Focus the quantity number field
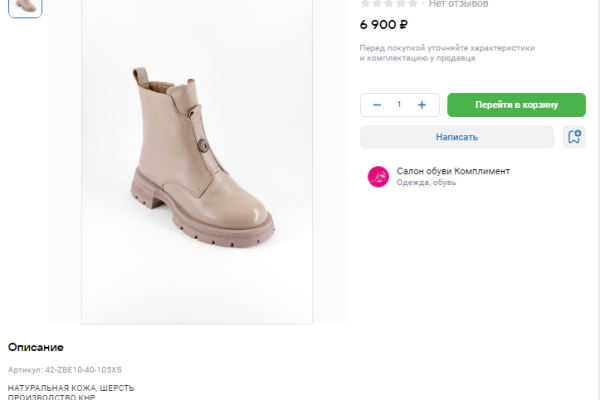The height and width of the screenshot is (400, 600). [x=399, y=105]
